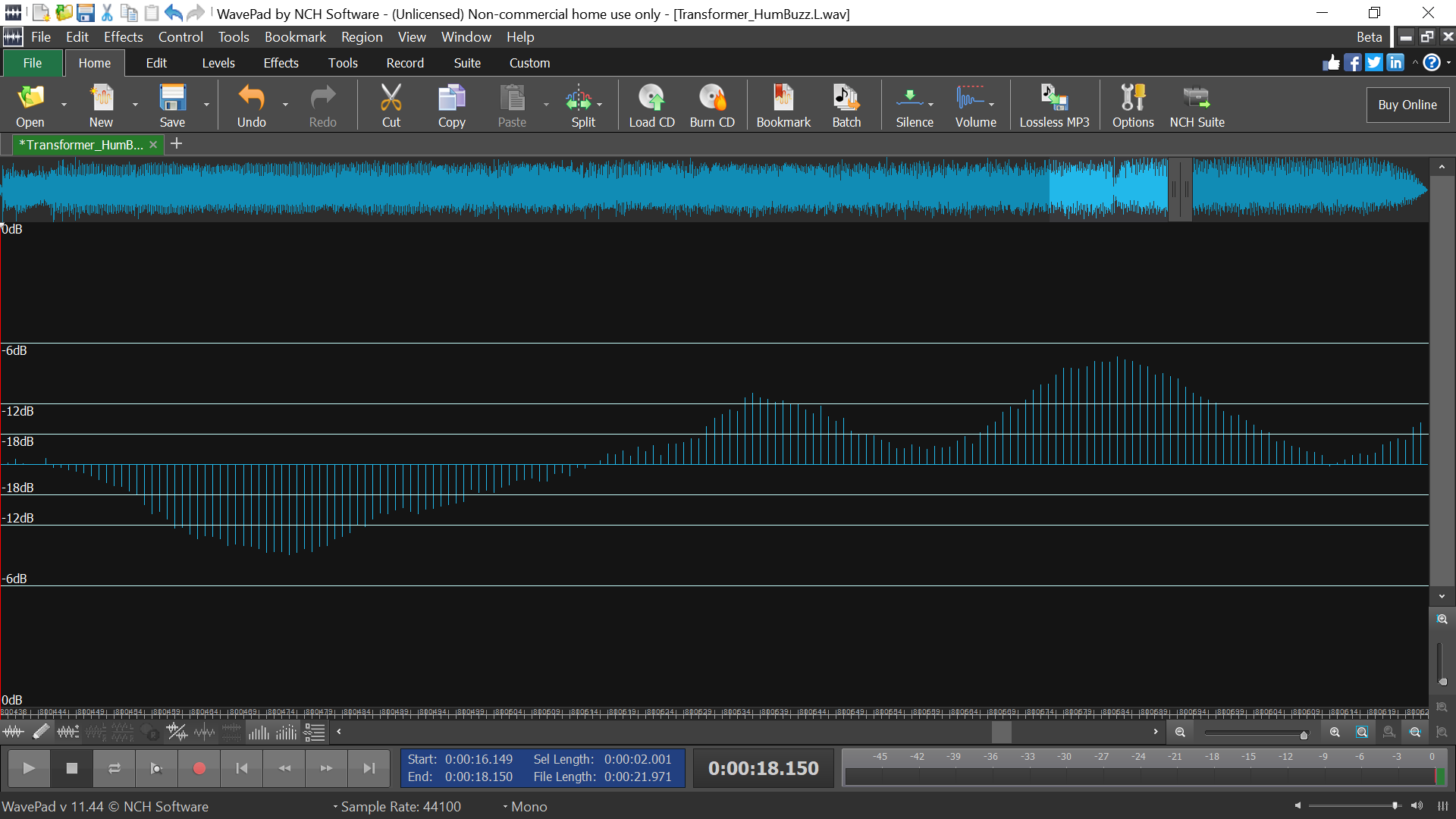1456x819 pixels.
Task: Expand the Volume dropdown arrow
Action: tap(991, 105)
